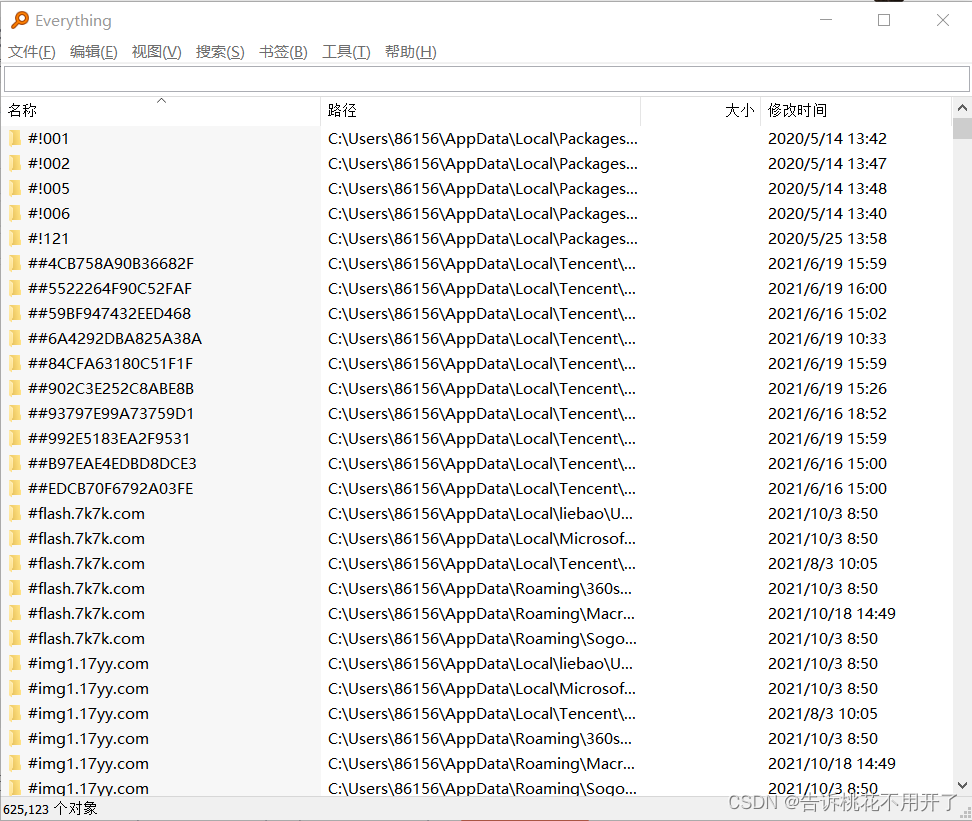
Task: Click folder icon of ##93797E99A73759D1
Action: pos(15,414)
